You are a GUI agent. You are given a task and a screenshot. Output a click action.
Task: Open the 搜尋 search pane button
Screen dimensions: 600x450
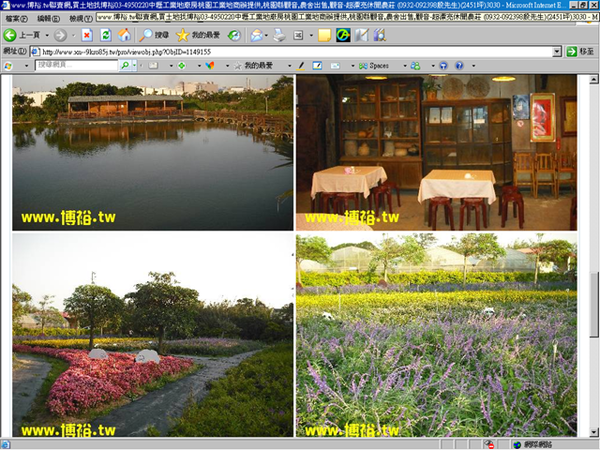tap(154, 35)
